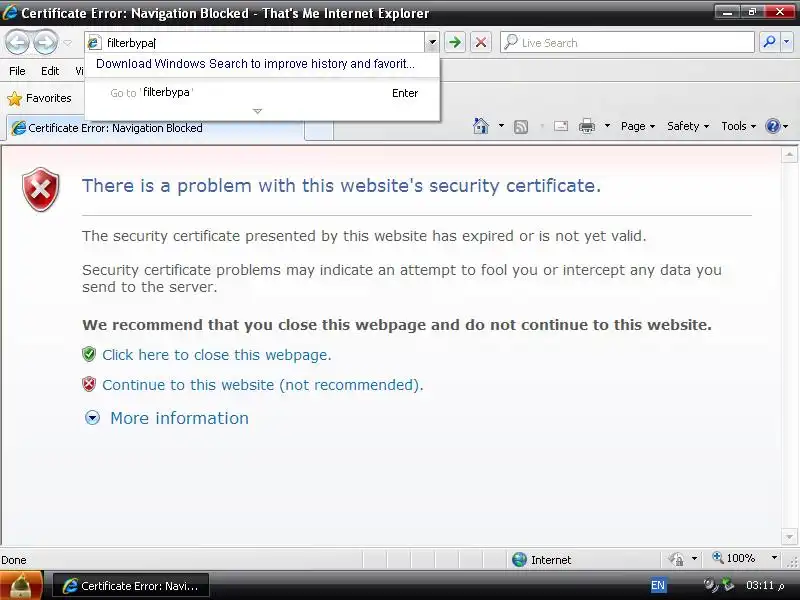
Task: Open the Safety menu
Action: (688, 126)
